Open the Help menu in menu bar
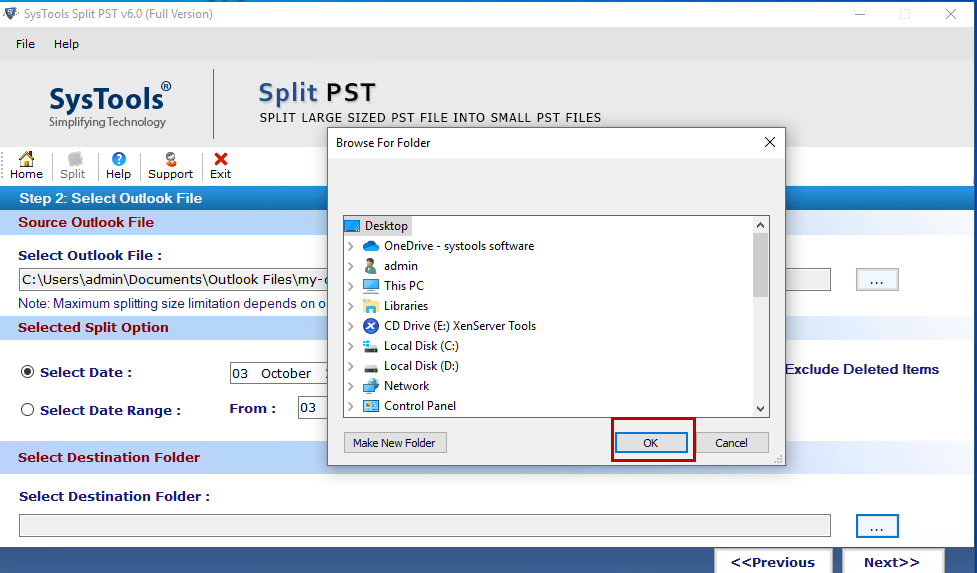The image size is (977, 573). (66, 44)
